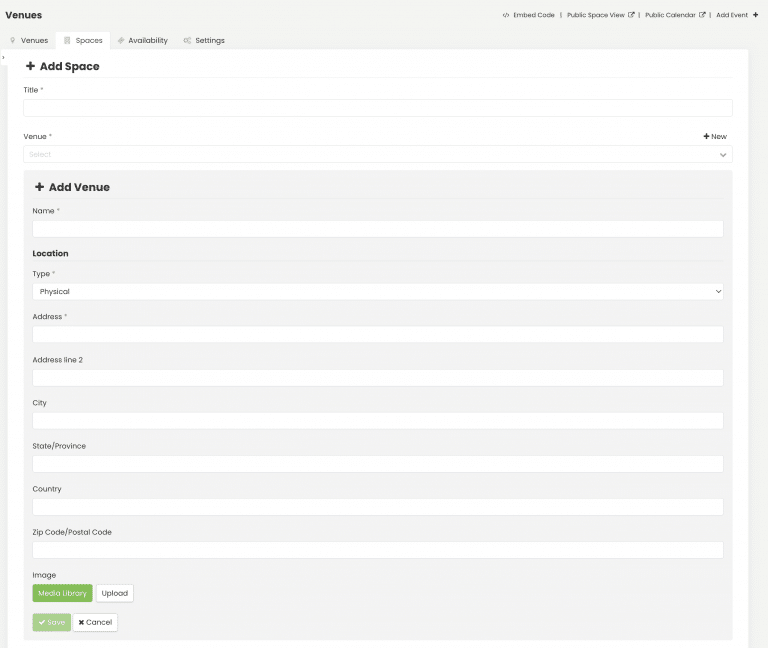The height and width of the screenshot is (648, 768).
Task: Open the Venue select dropdown
Action: tap(377, 155)
